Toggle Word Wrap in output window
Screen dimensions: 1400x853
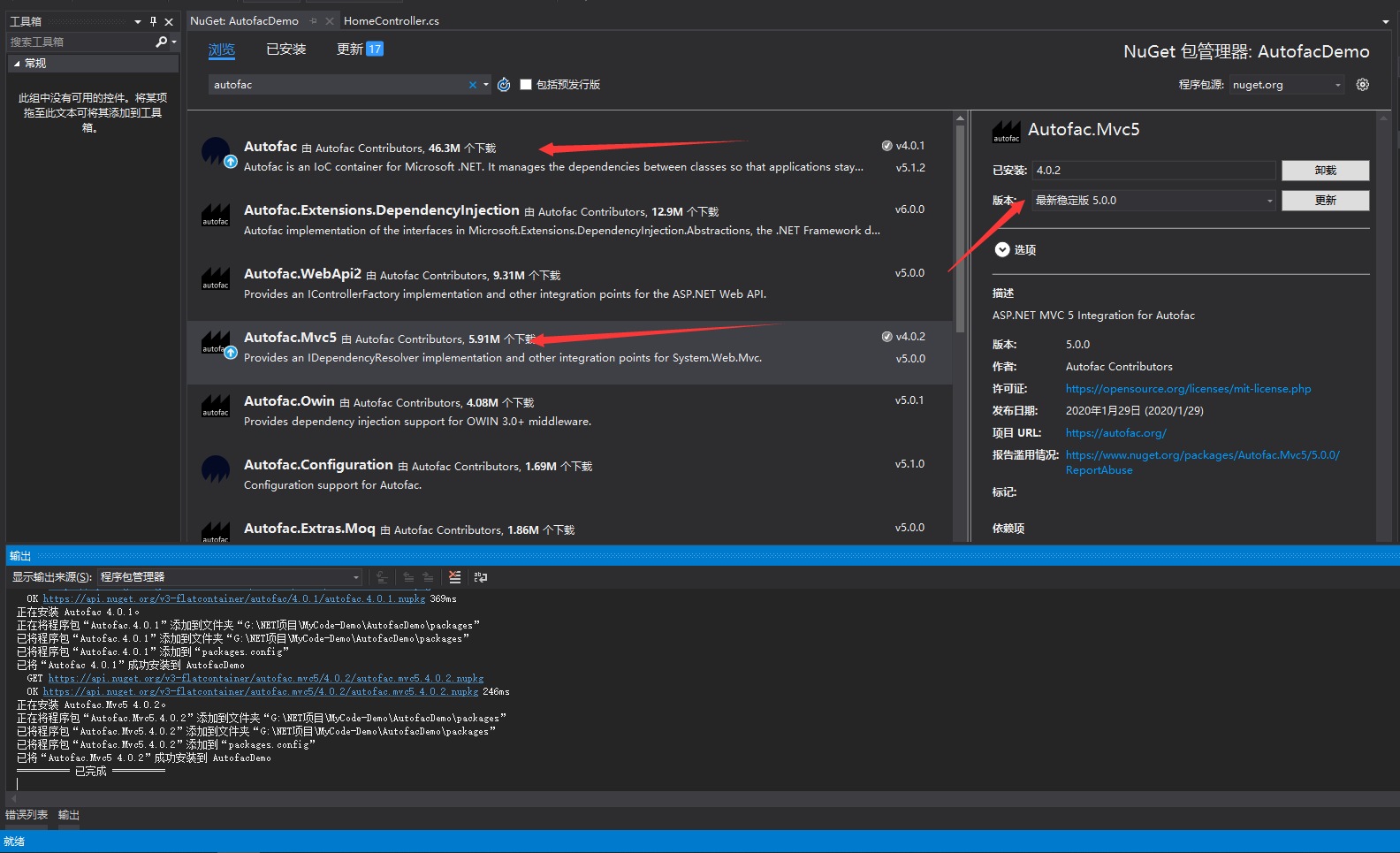coord(480,577)
